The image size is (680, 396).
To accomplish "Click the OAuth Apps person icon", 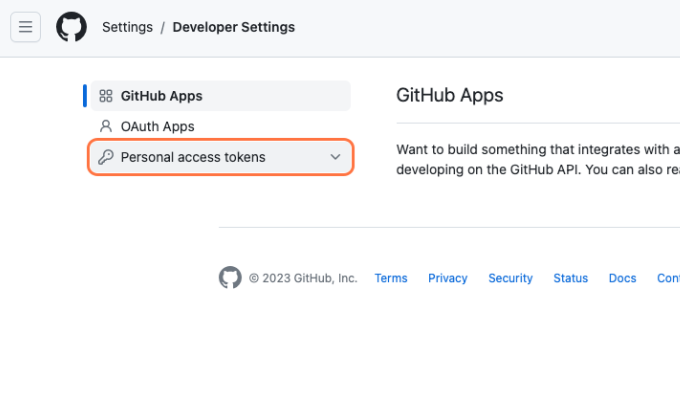I will (x=106, y=126).
